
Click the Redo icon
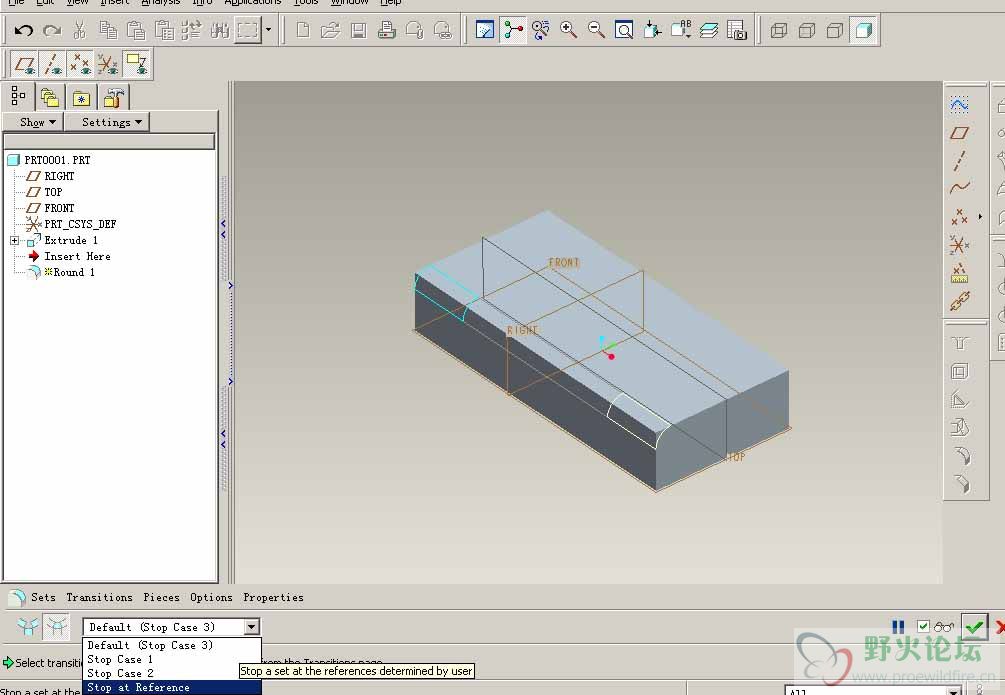pos(52,30)
